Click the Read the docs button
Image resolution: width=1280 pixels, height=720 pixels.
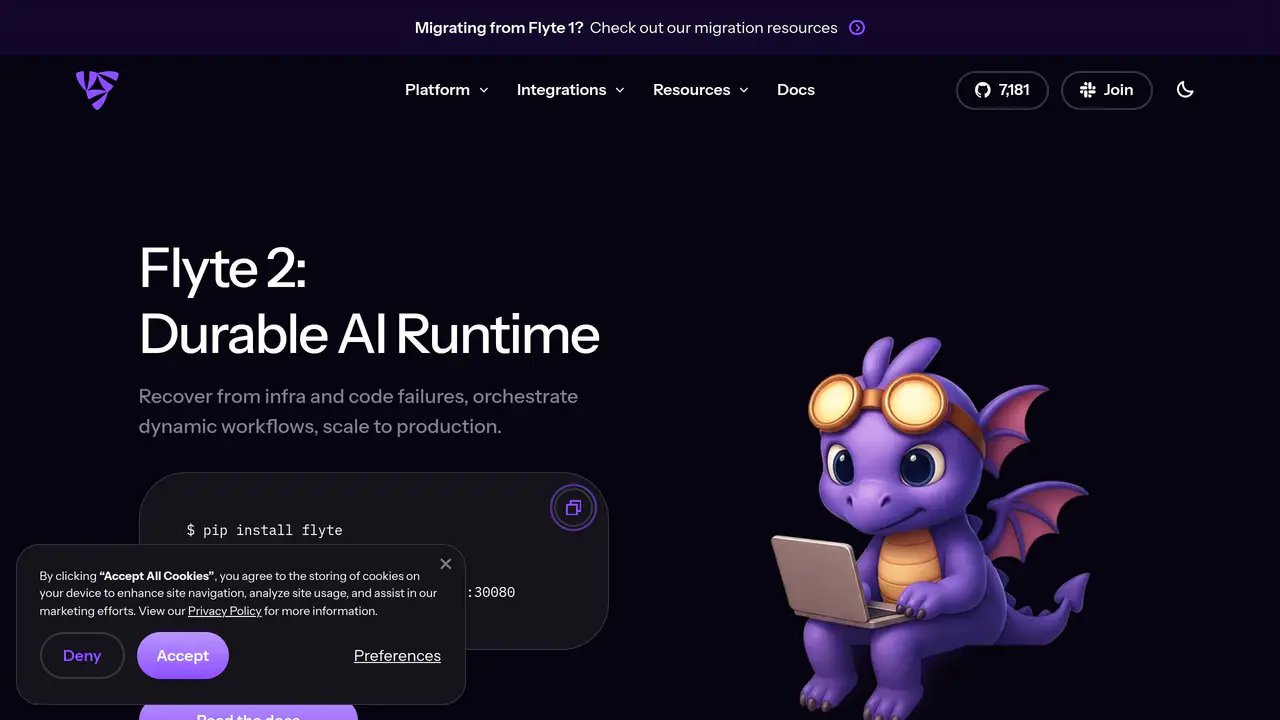tap(248, 712)
